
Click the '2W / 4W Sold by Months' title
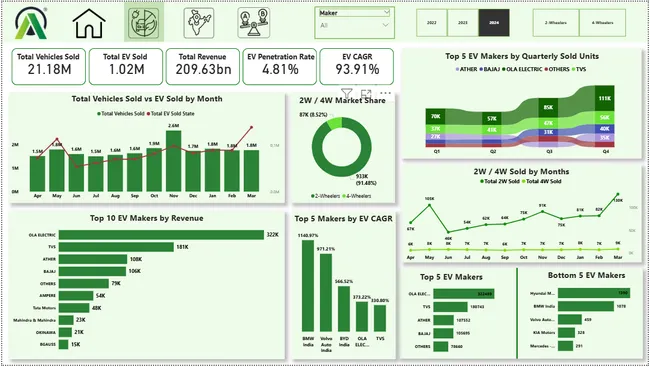point(521,171)
